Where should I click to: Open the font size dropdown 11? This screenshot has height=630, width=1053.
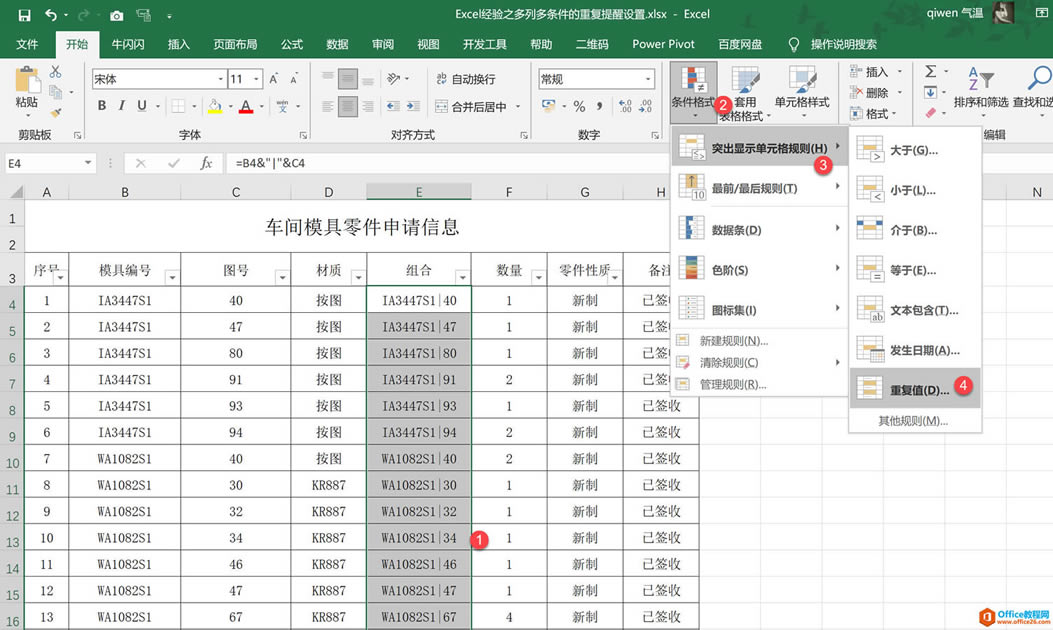pos(257,79)
